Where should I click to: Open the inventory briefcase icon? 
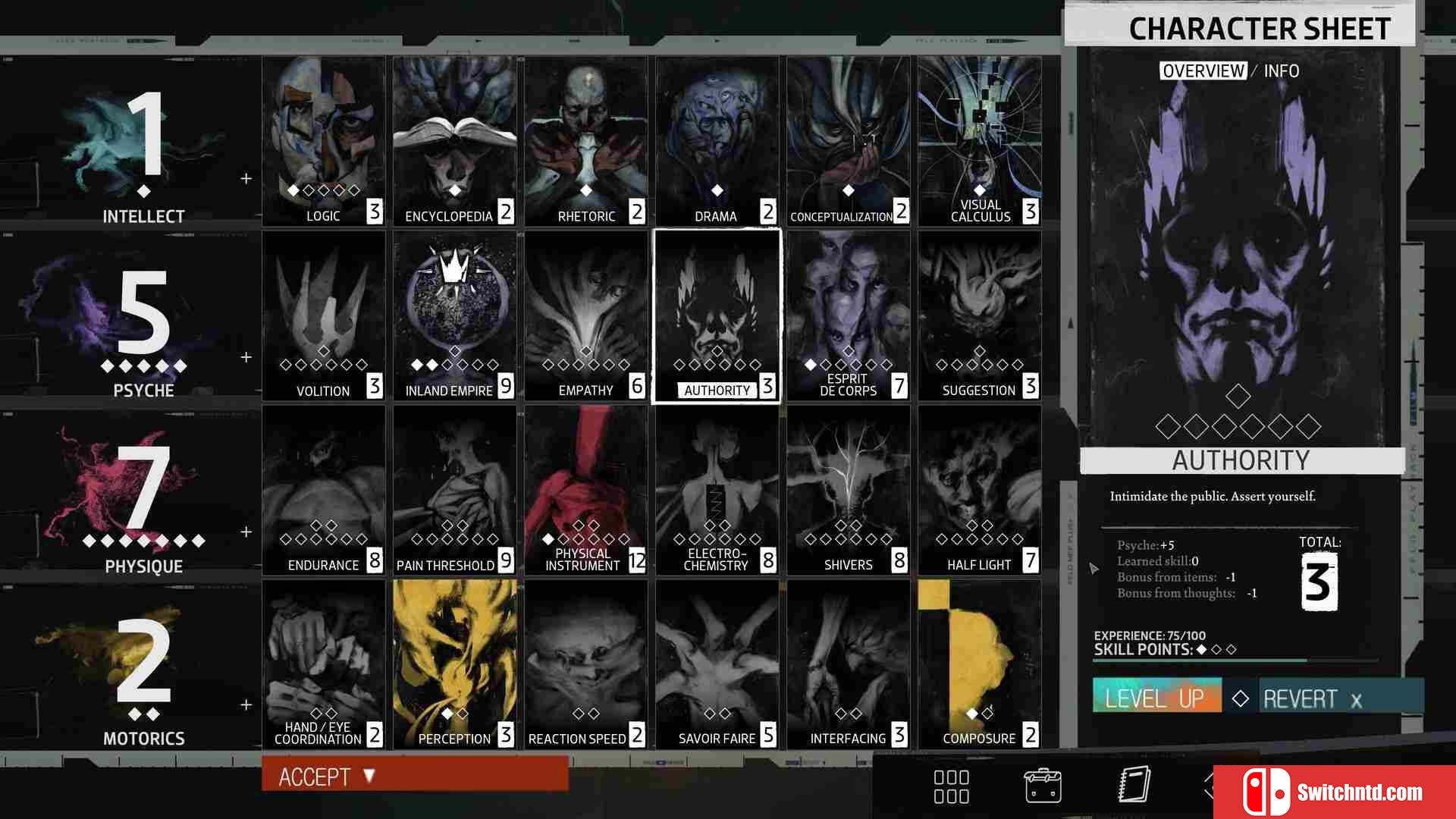(x=1043, y=786)
